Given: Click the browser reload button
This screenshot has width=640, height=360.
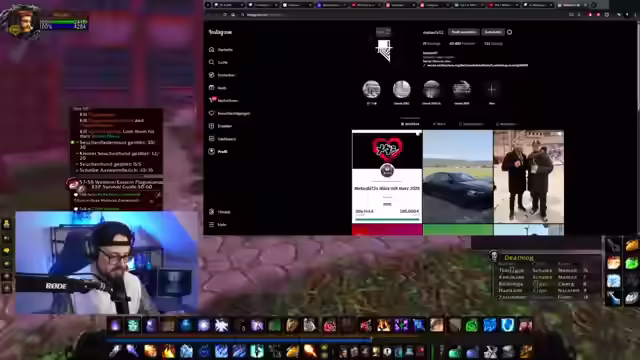Looking at the screenshot, I should tap(224, 15).
